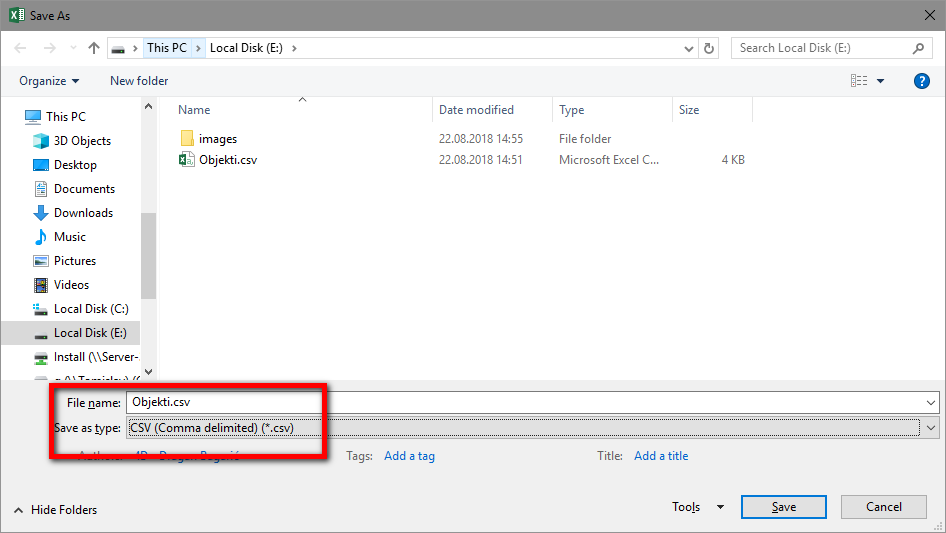Viewport: 946px width, 533px height.
Task: Select the Objekti.csv file in list
Action: point(227,159)
